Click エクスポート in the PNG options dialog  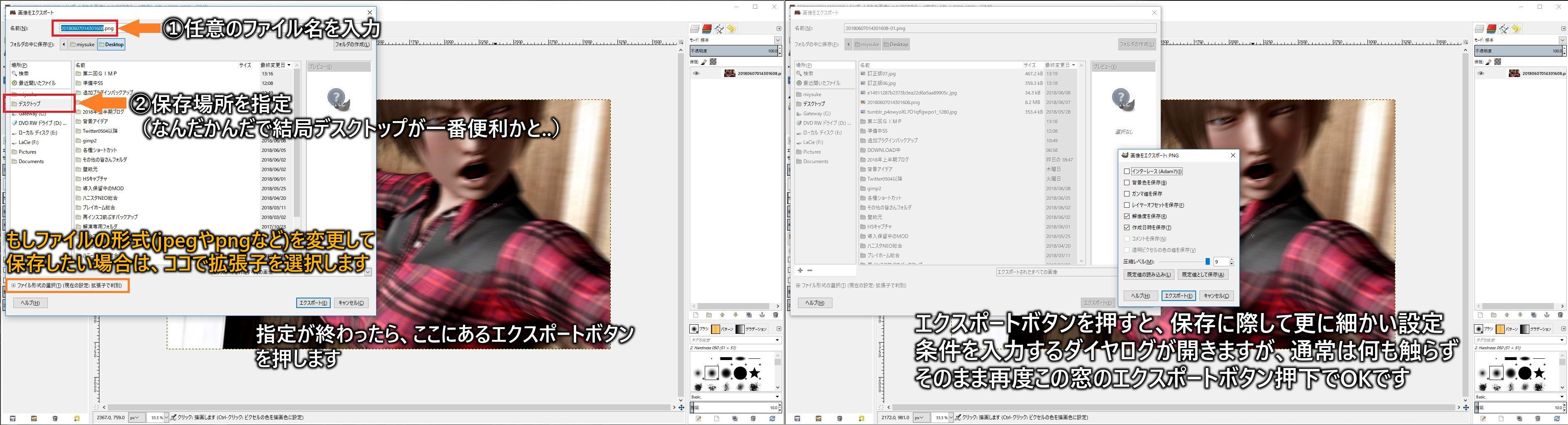point(1178,296)
